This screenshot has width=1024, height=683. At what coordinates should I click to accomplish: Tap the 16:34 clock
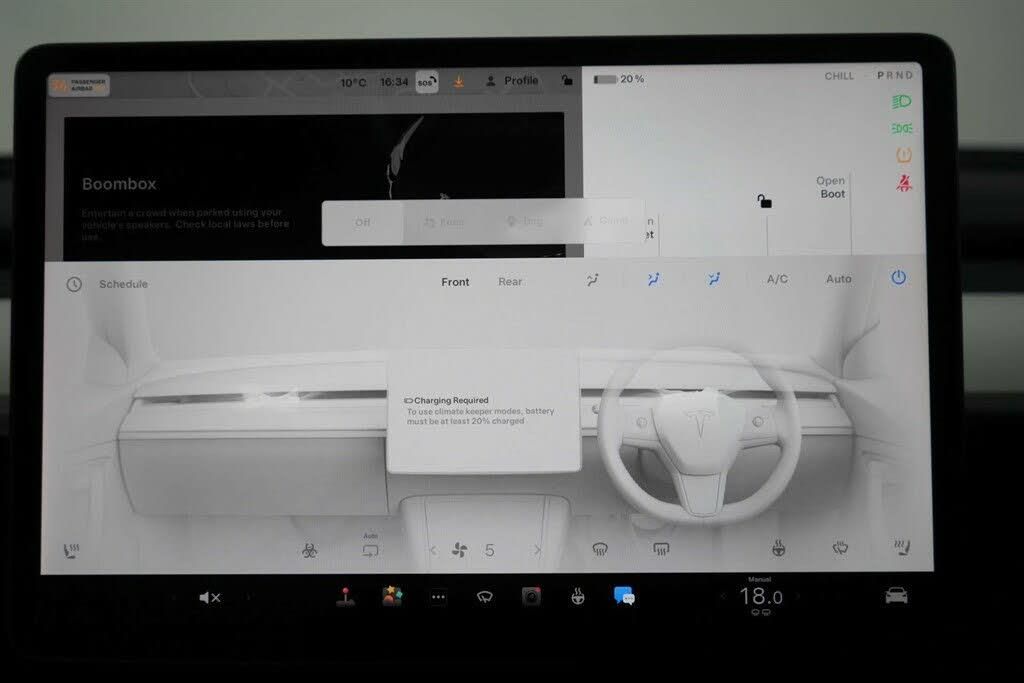(394, 82)
